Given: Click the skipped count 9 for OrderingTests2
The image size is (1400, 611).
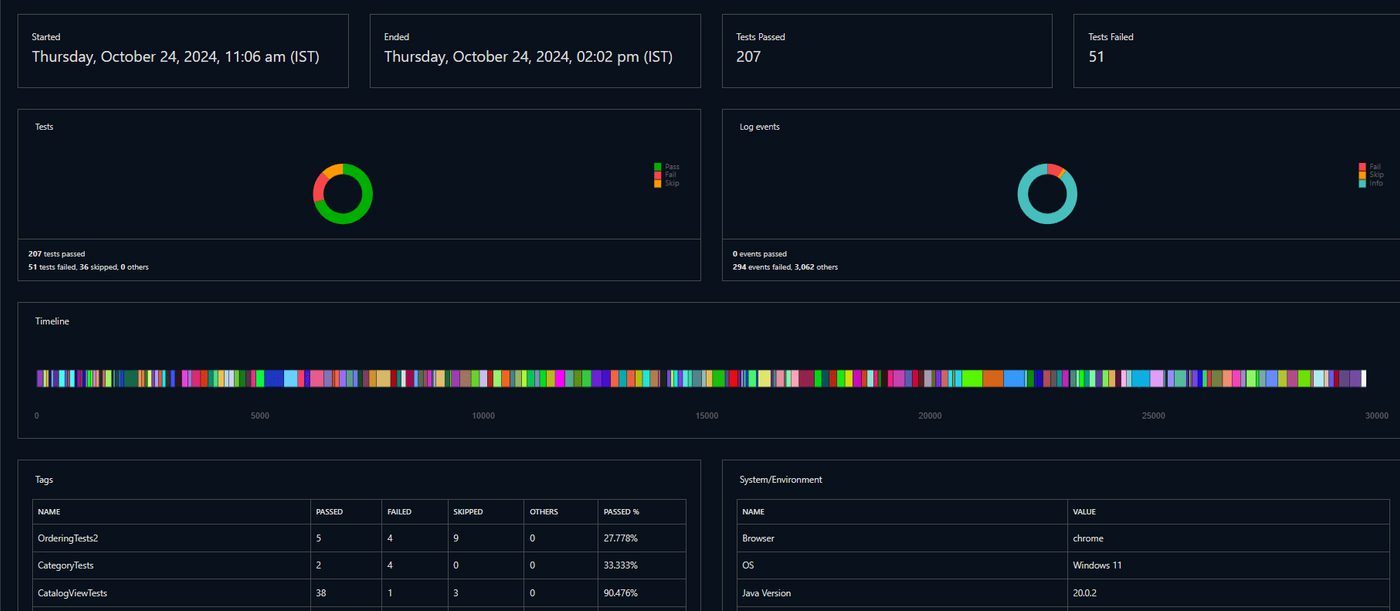Looking at the screenshot, I should (x=455, y=538).
